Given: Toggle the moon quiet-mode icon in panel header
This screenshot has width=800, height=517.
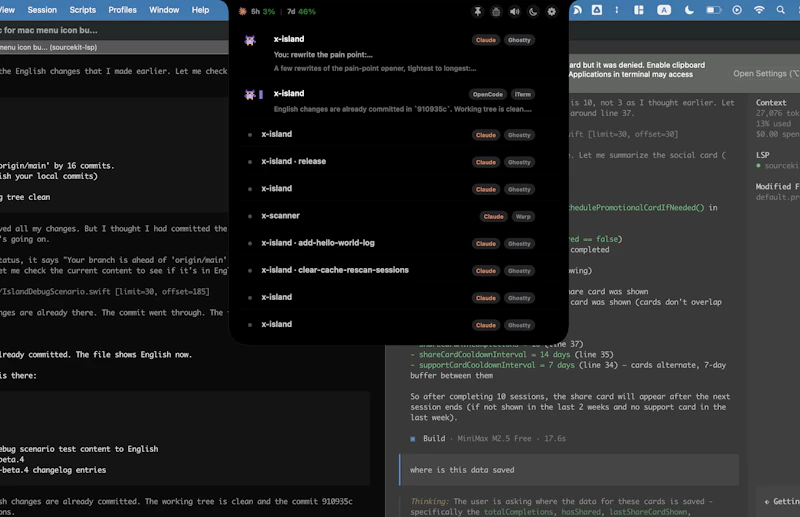Looking at the screenshot, I should 533,11.
